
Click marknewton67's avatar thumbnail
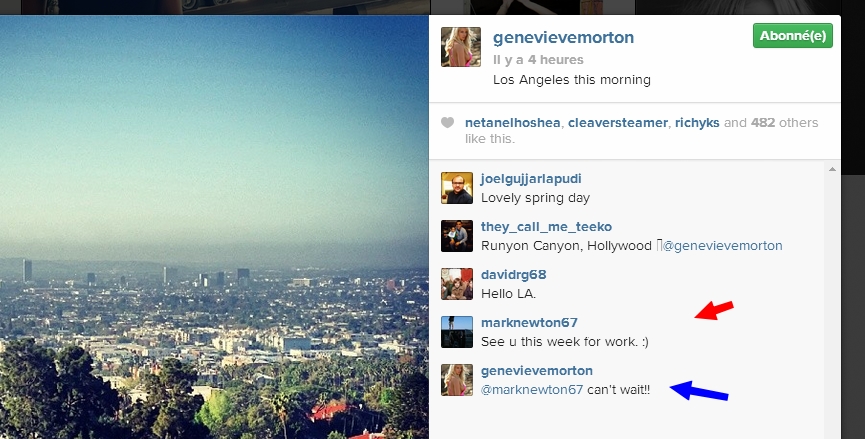pyautogui.click(x=457, y=332)
